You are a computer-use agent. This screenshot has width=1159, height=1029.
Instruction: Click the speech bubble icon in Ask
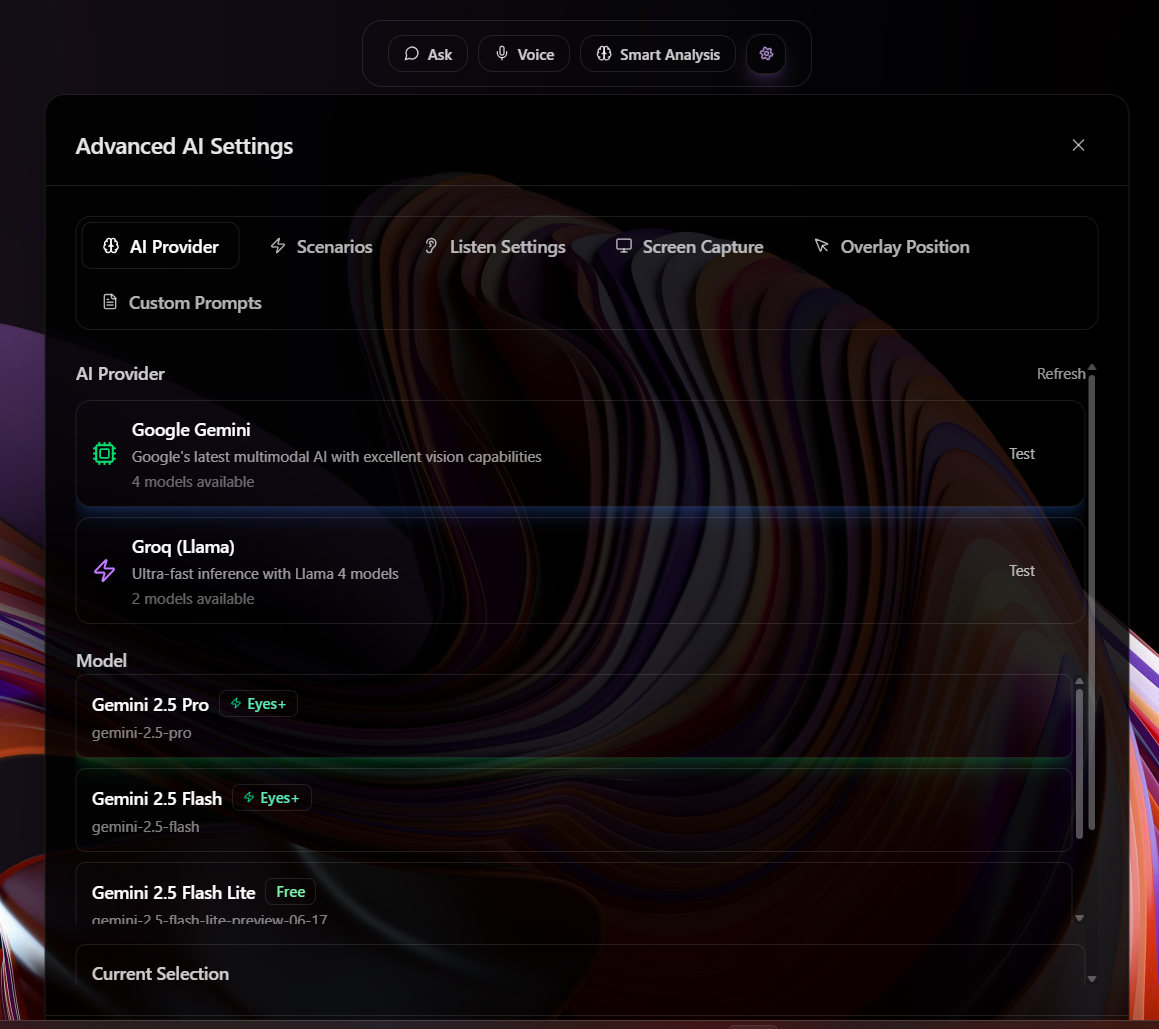(x=411, y=53)
